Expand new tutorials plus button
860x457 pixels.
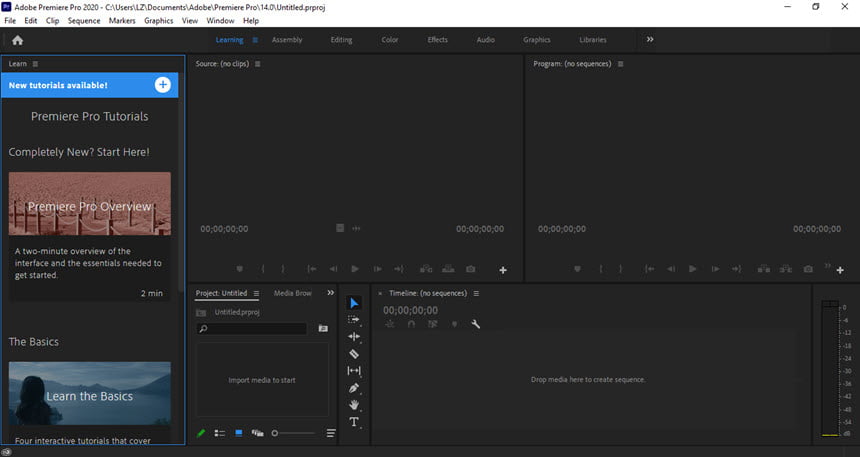tap(162, 84)
